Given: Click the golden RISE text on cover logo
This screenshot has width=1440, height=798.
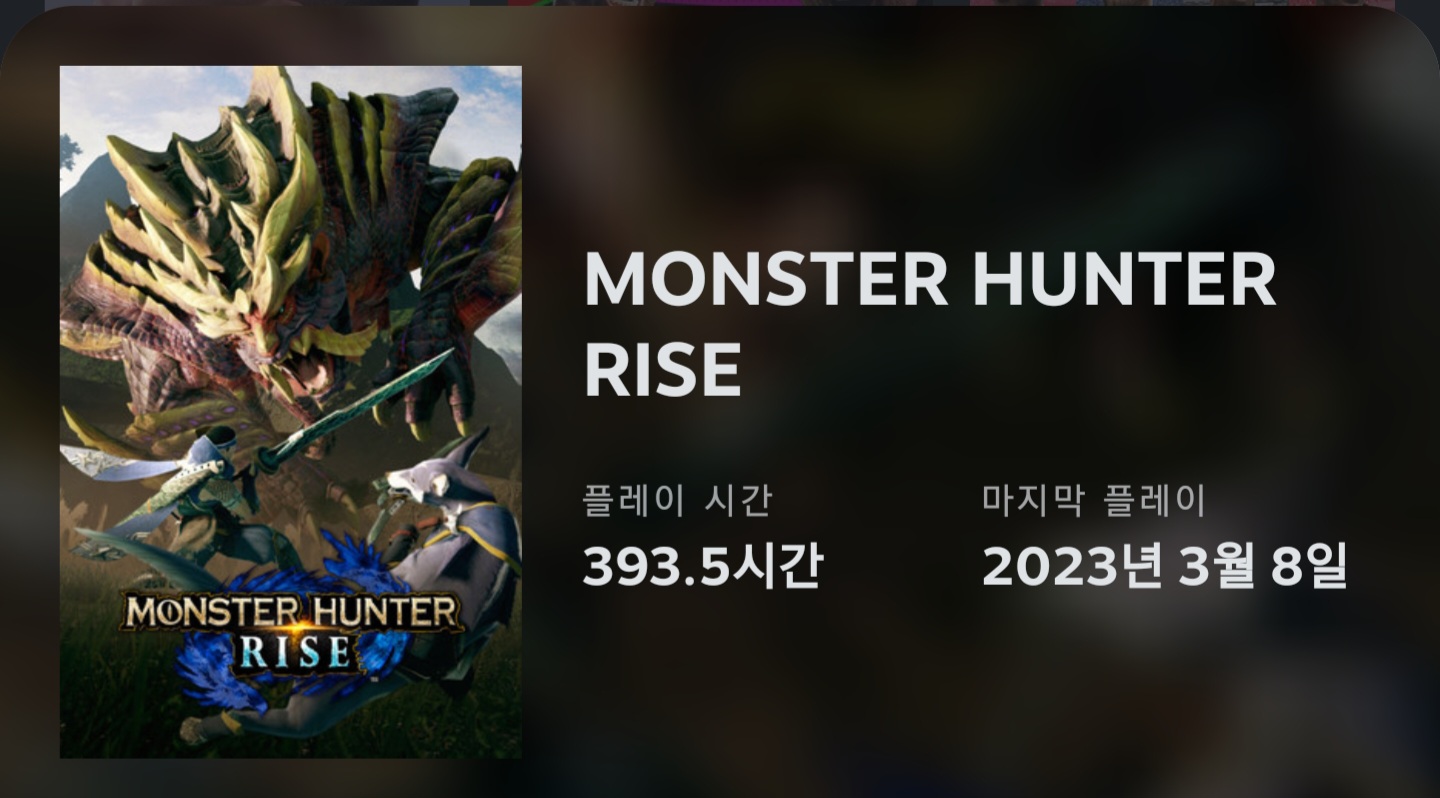Looking at the screenshot, I should (x=294, y=652).
